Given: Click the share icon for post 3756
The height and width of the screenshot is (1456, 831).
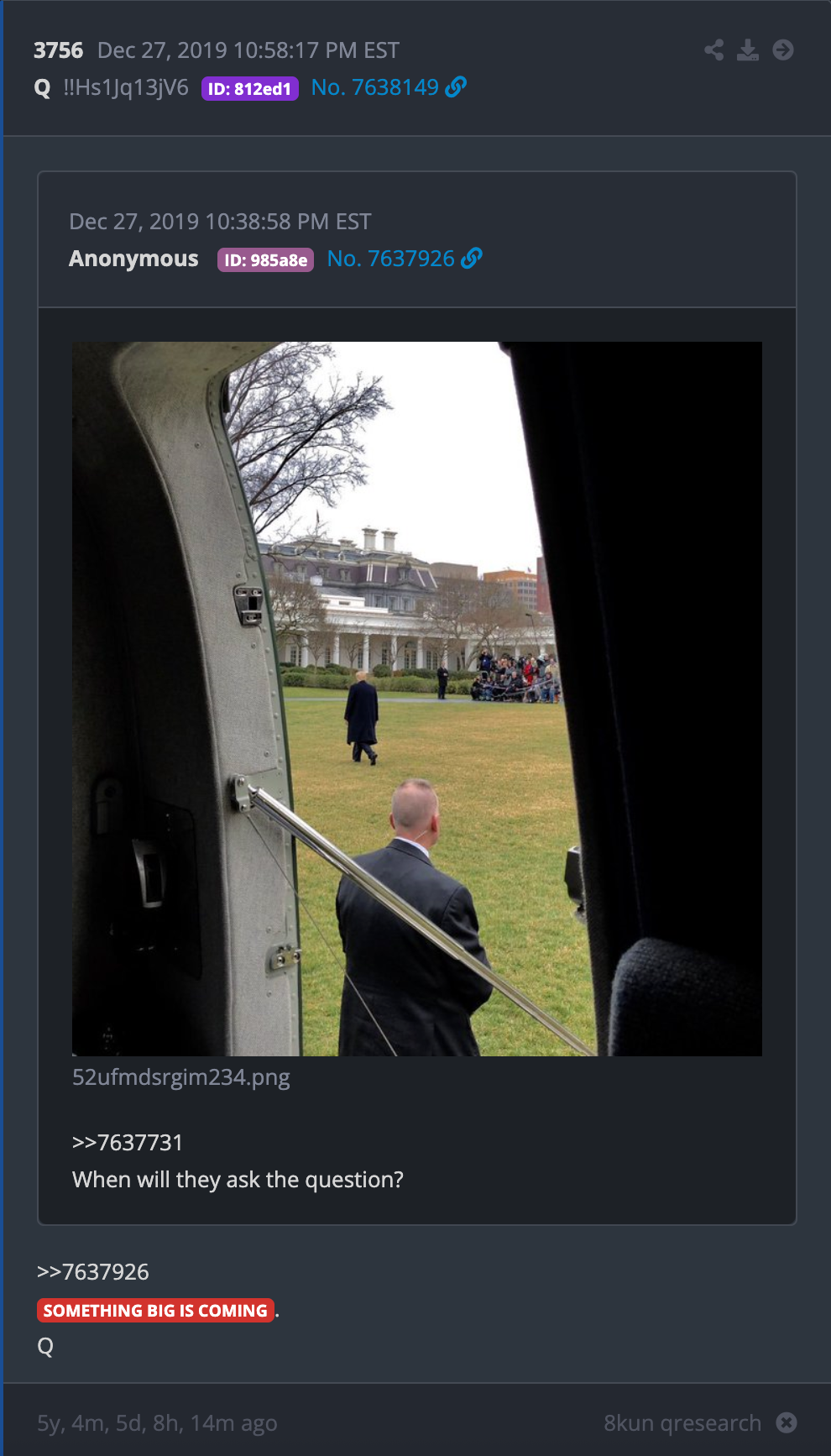Looking at the screenshot, I should (x=714, y=50).
